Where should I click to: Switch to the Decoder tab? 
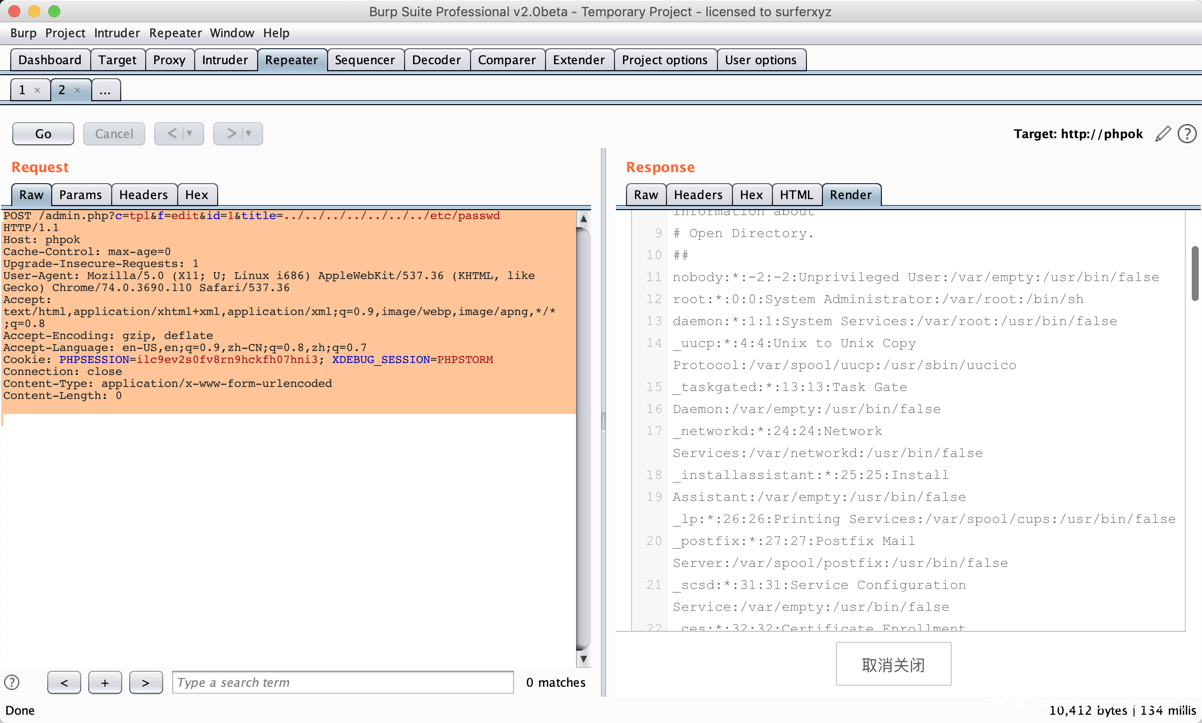tap(437, 60)
